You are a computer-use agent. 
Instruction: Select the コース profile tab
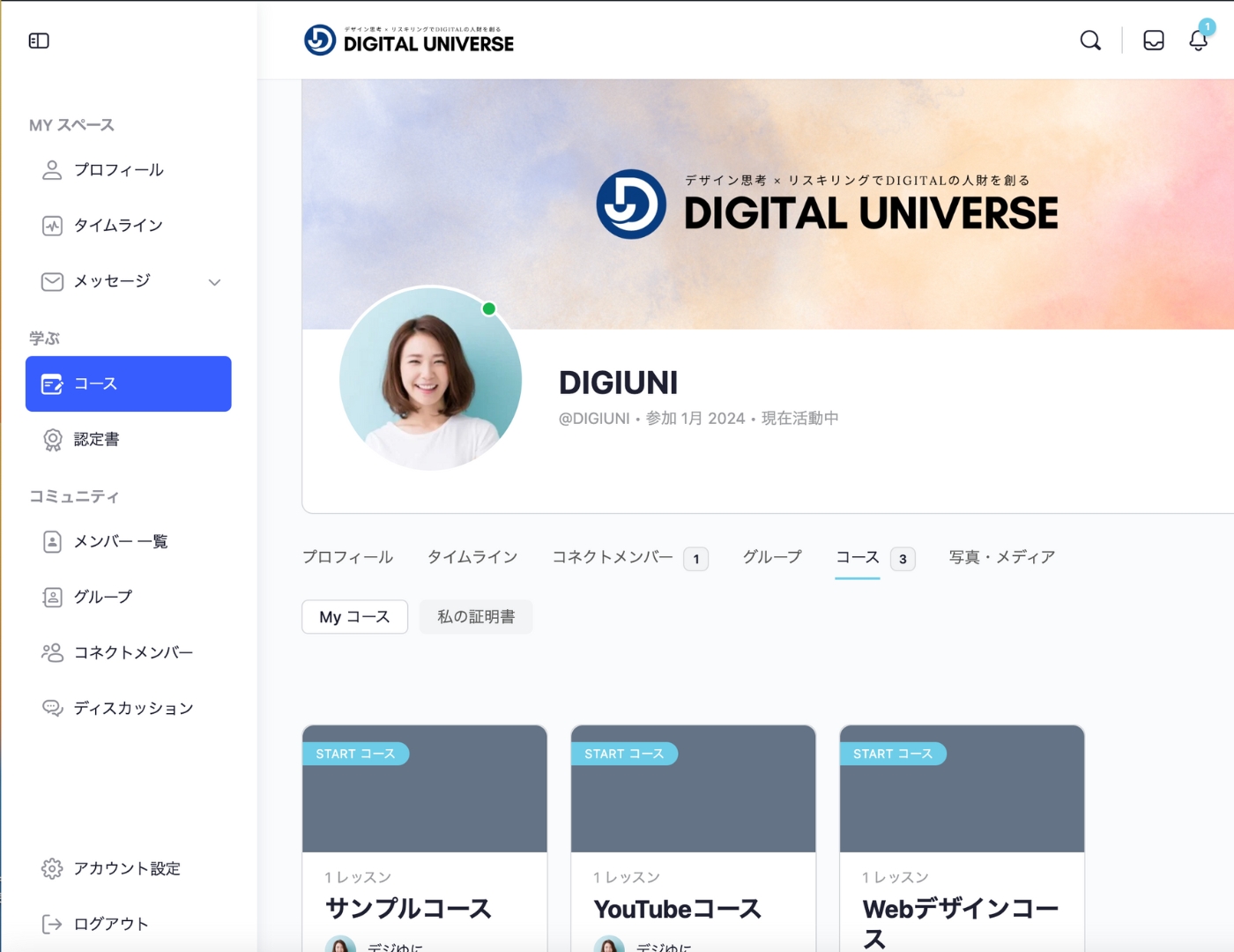tap(858, 557)
